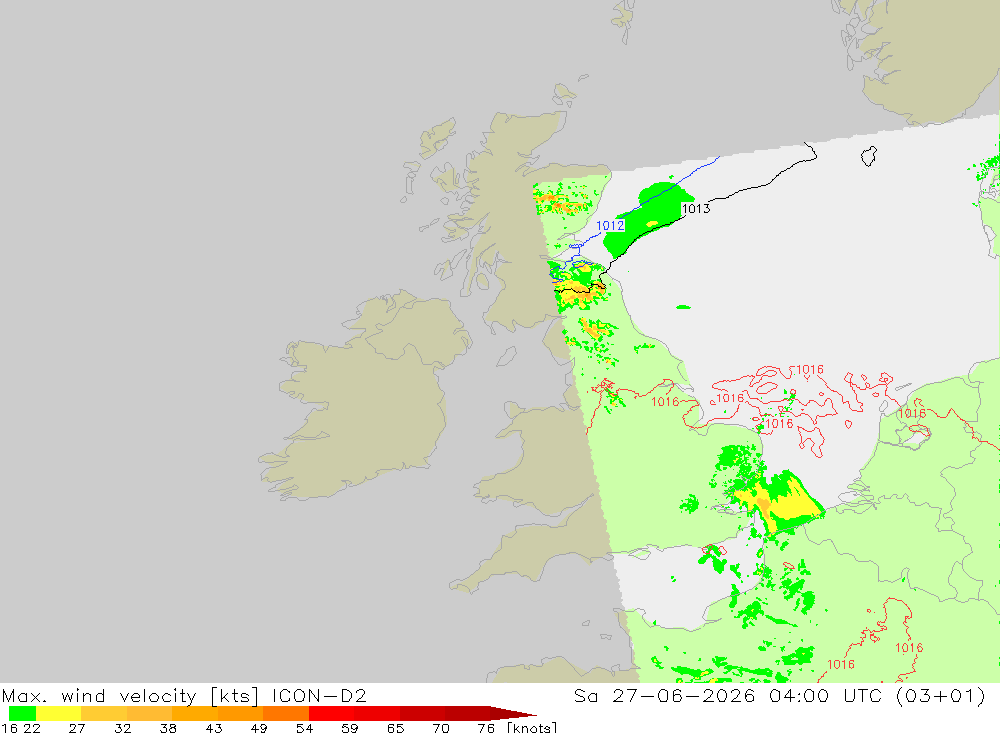Click the ICON-D2 model name label
Image resolution: width=1000 pixels, height=733 pixels.
319,695
